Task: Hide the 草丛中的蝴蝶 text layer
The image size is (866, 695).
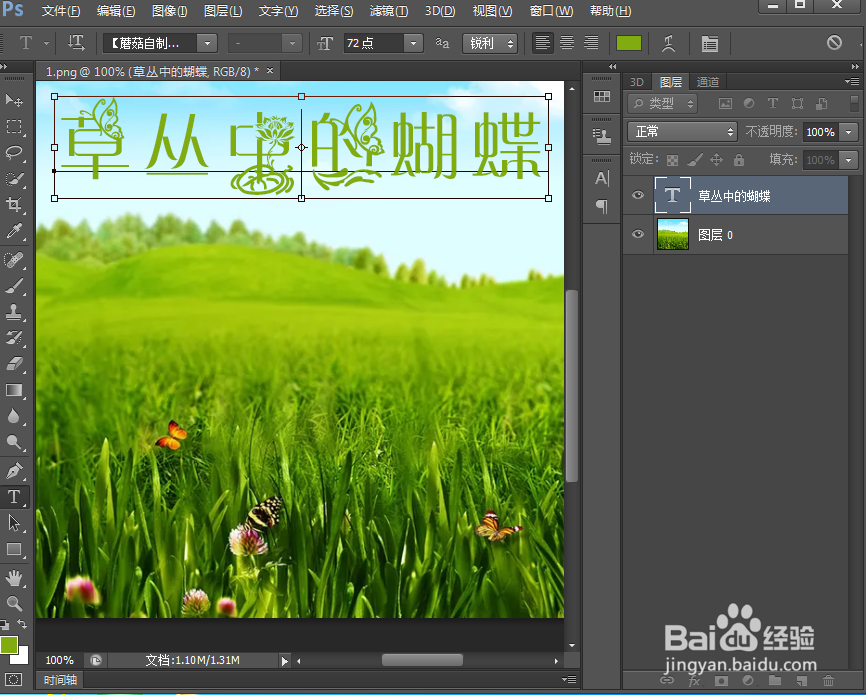Action: coord(638,195)
